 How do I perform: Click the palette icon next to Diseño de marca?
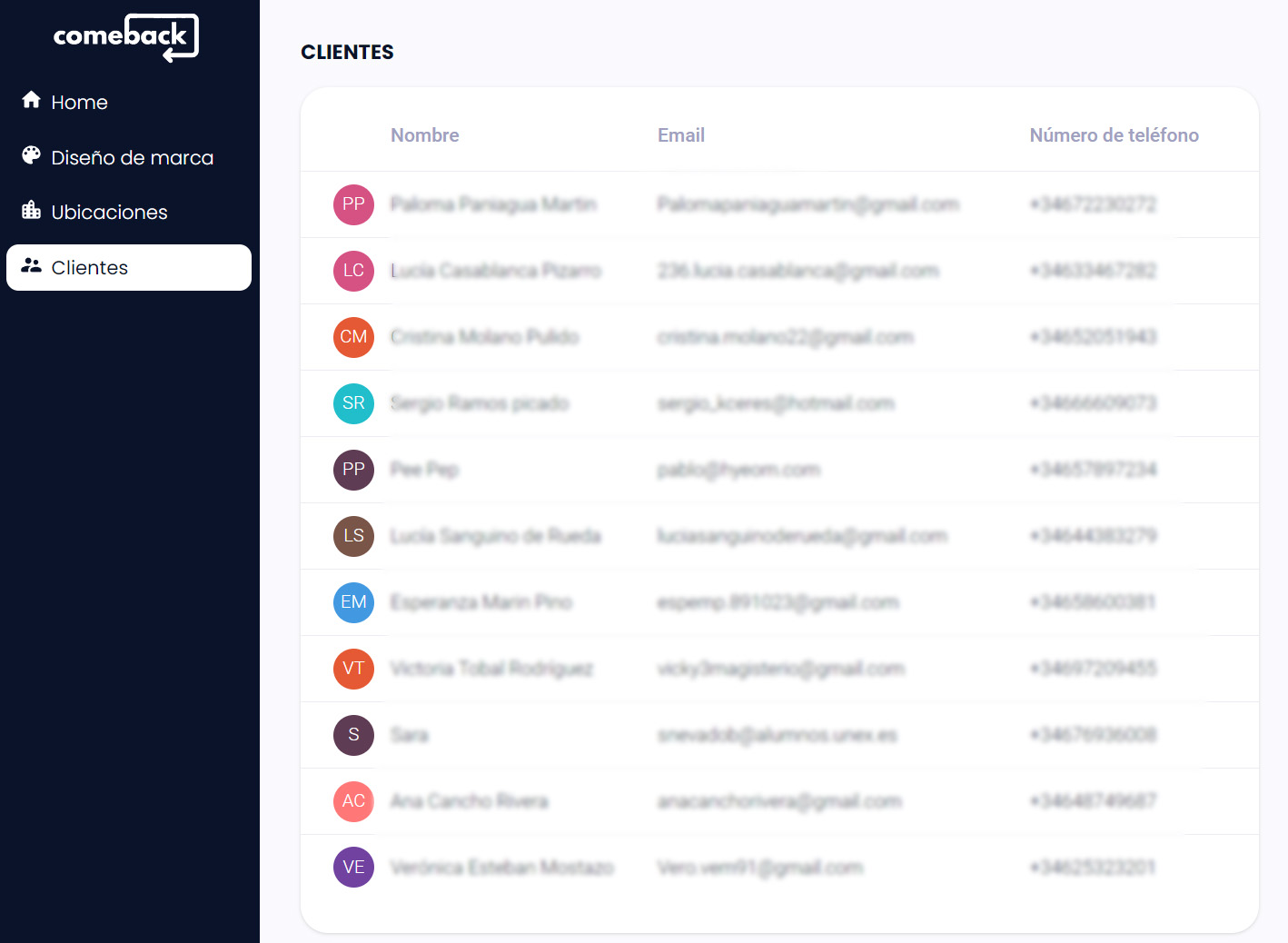coord(30,156)
